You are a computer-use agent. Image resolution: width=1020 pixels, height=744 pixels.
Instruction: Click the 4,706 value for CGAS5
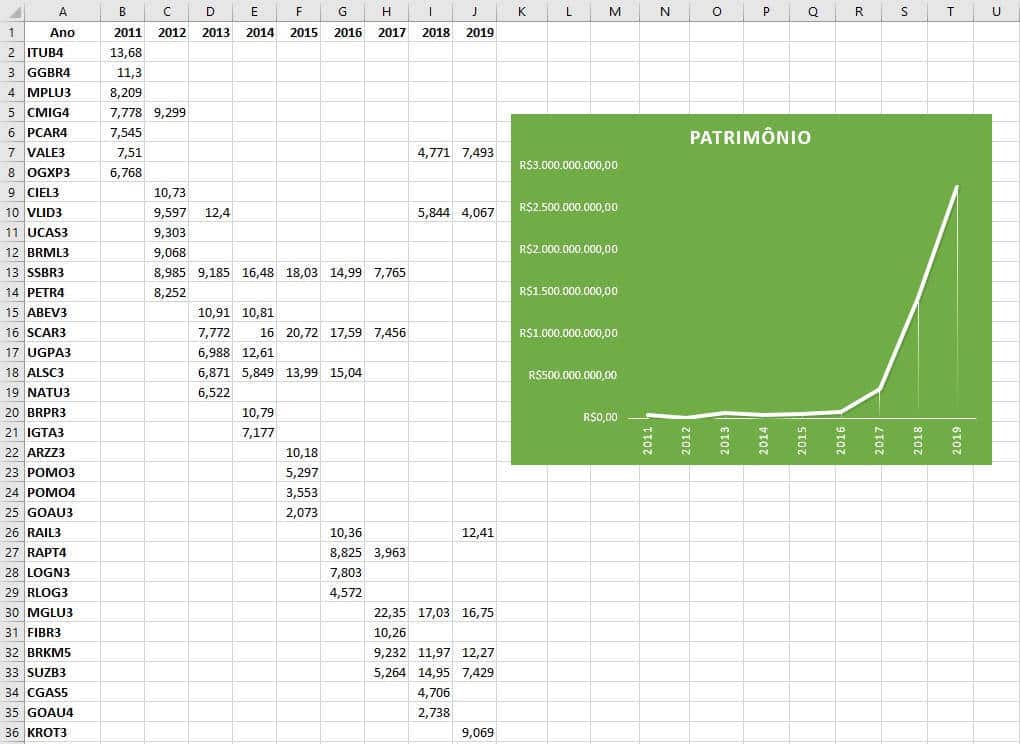click(431, 693)
